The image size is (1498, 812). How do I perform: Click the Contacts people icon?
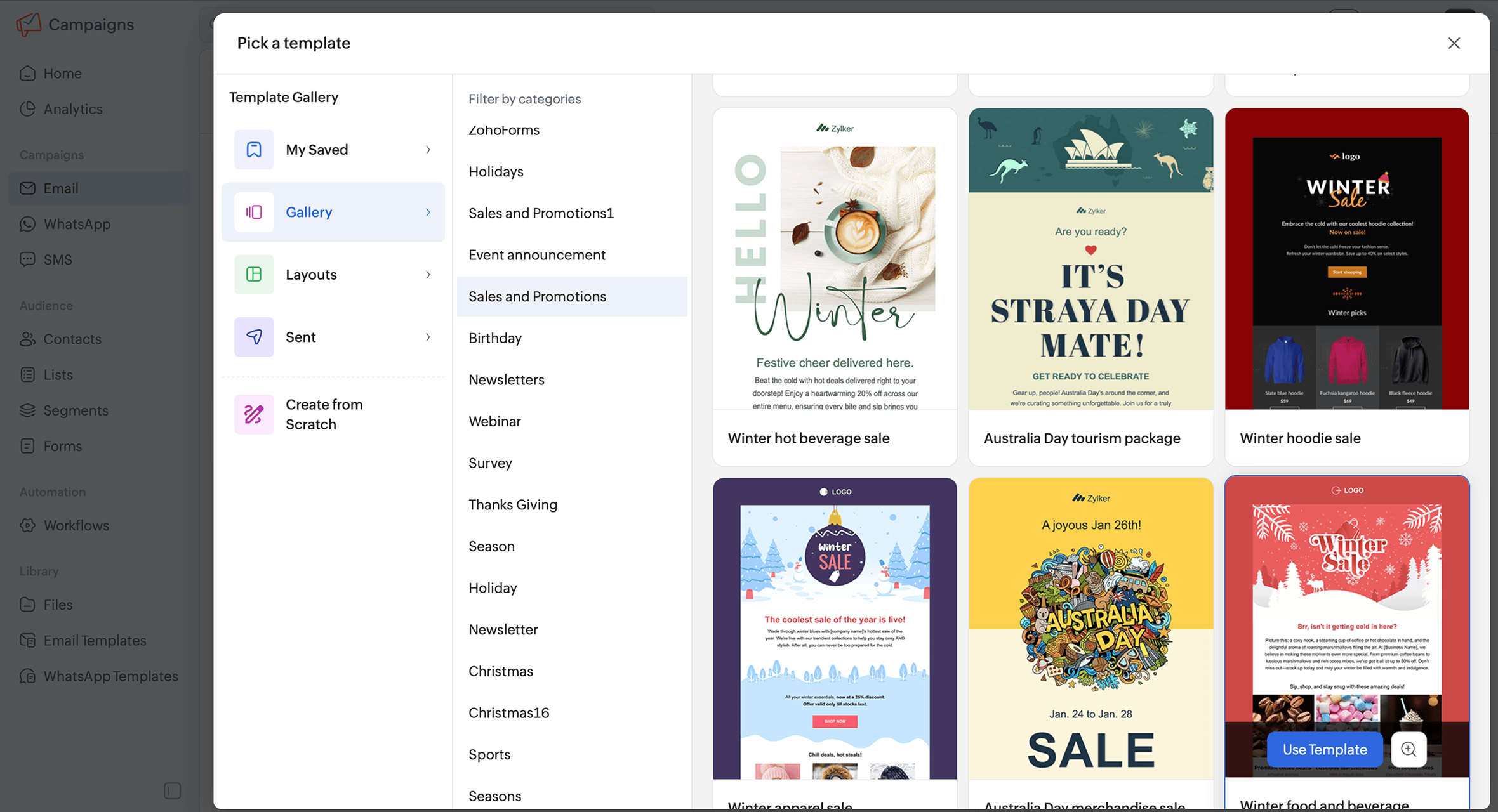point(27,339)
